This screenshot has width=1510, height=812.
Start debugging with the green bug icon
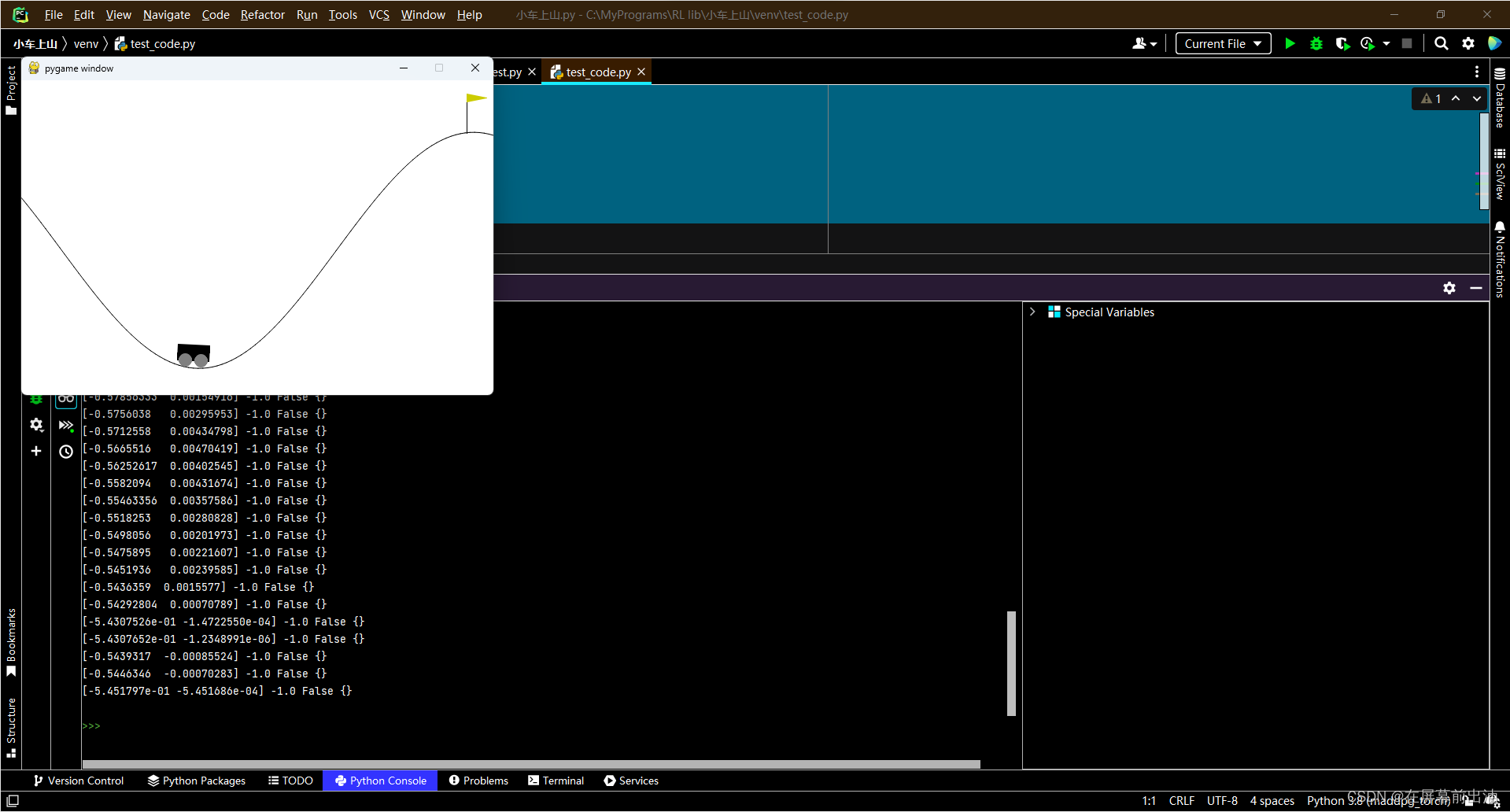pyautogui.click(x=1316, y=43)
